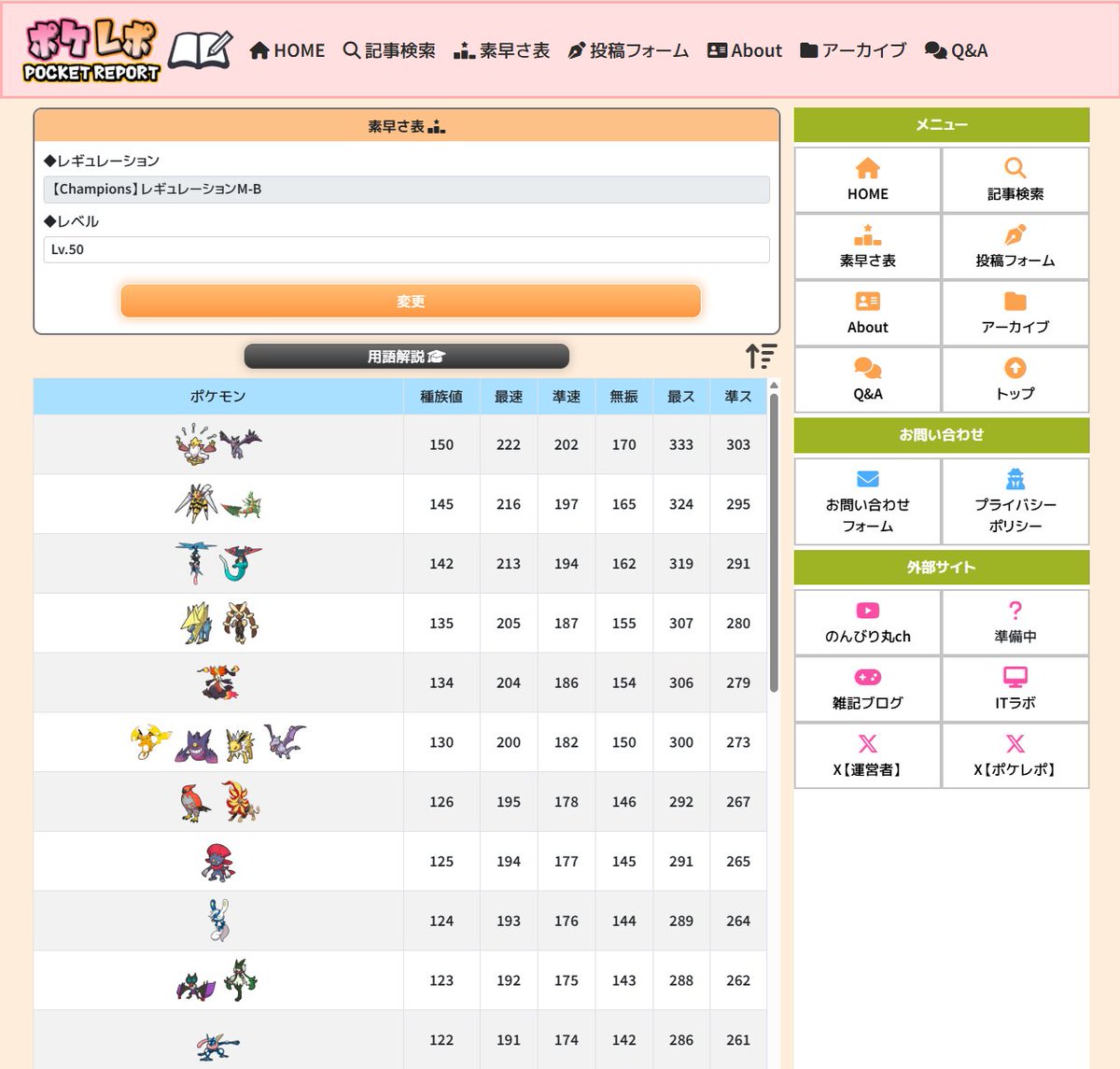Viewport: 1120px width, 1069px height.
Task: Click the お問い合わせフォーム envelope icon
Action: pos(868,479)
